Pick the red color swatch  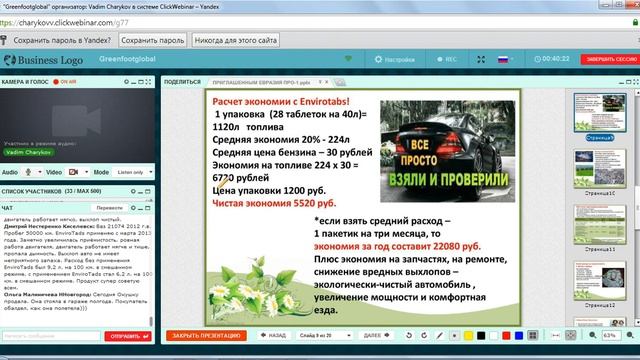pyautogui.click(x=507, y=336)
